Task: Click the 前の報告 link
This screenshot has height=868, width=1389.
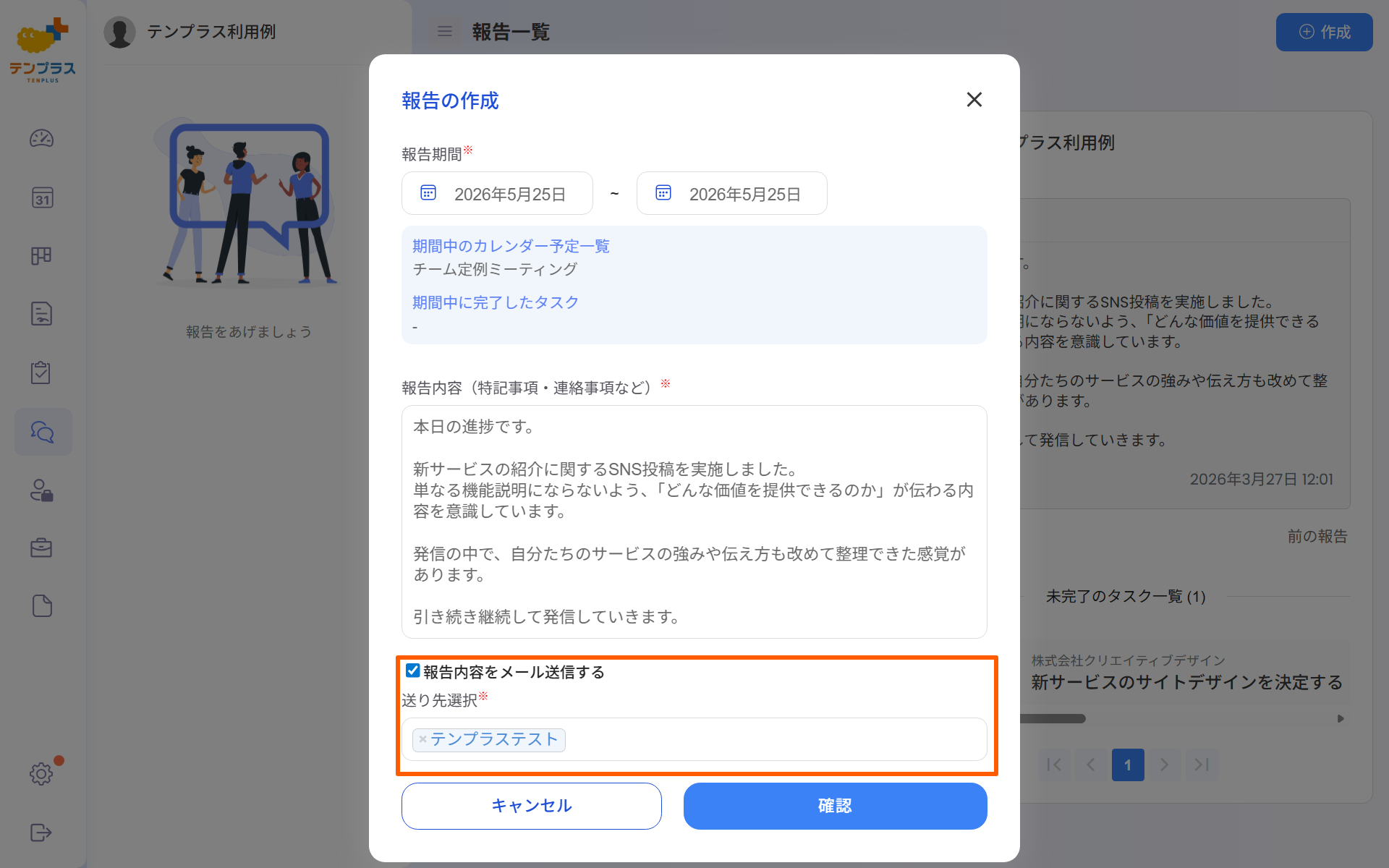Action: [x=1317, y=537]
